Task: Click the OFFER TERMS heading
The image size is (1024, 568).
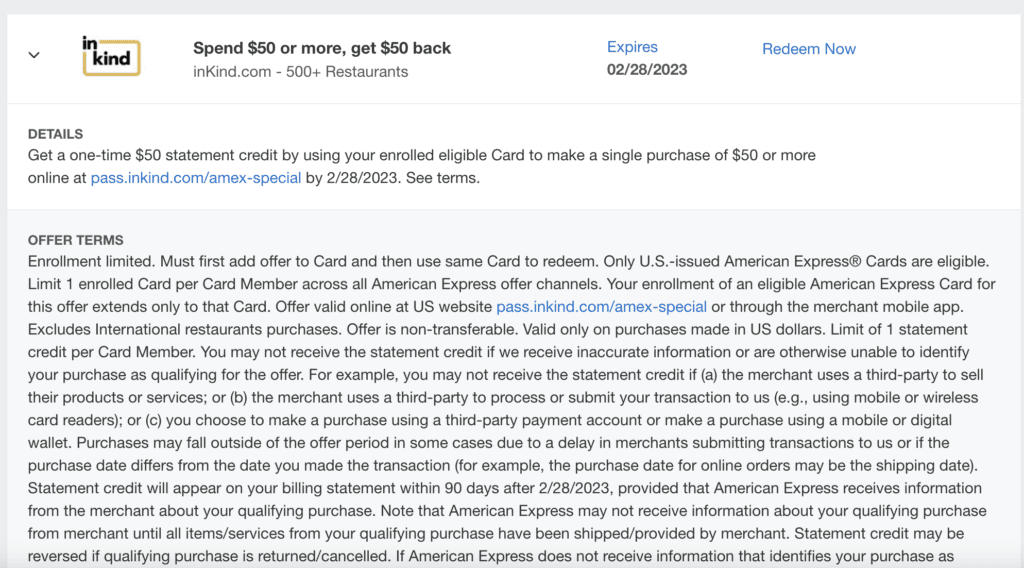Action: pos(76,240)
